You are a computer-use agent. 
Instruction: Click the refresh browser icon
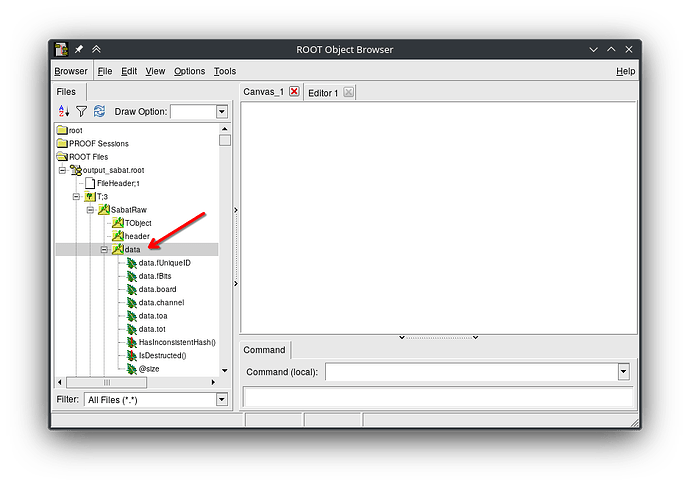(99, 111)
